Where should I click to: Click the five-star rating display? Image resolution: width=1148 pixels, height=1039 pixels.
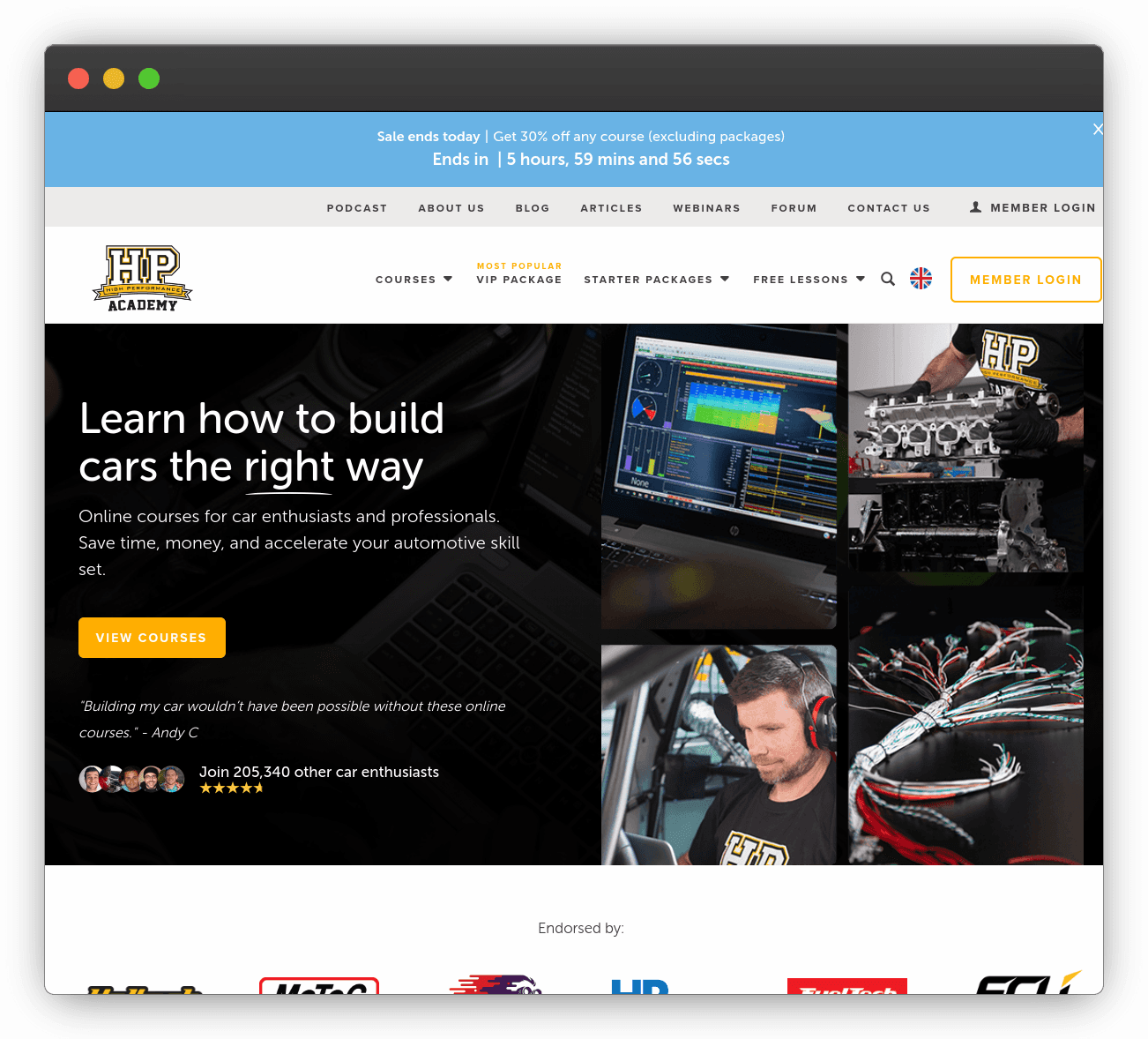[231, 787]
